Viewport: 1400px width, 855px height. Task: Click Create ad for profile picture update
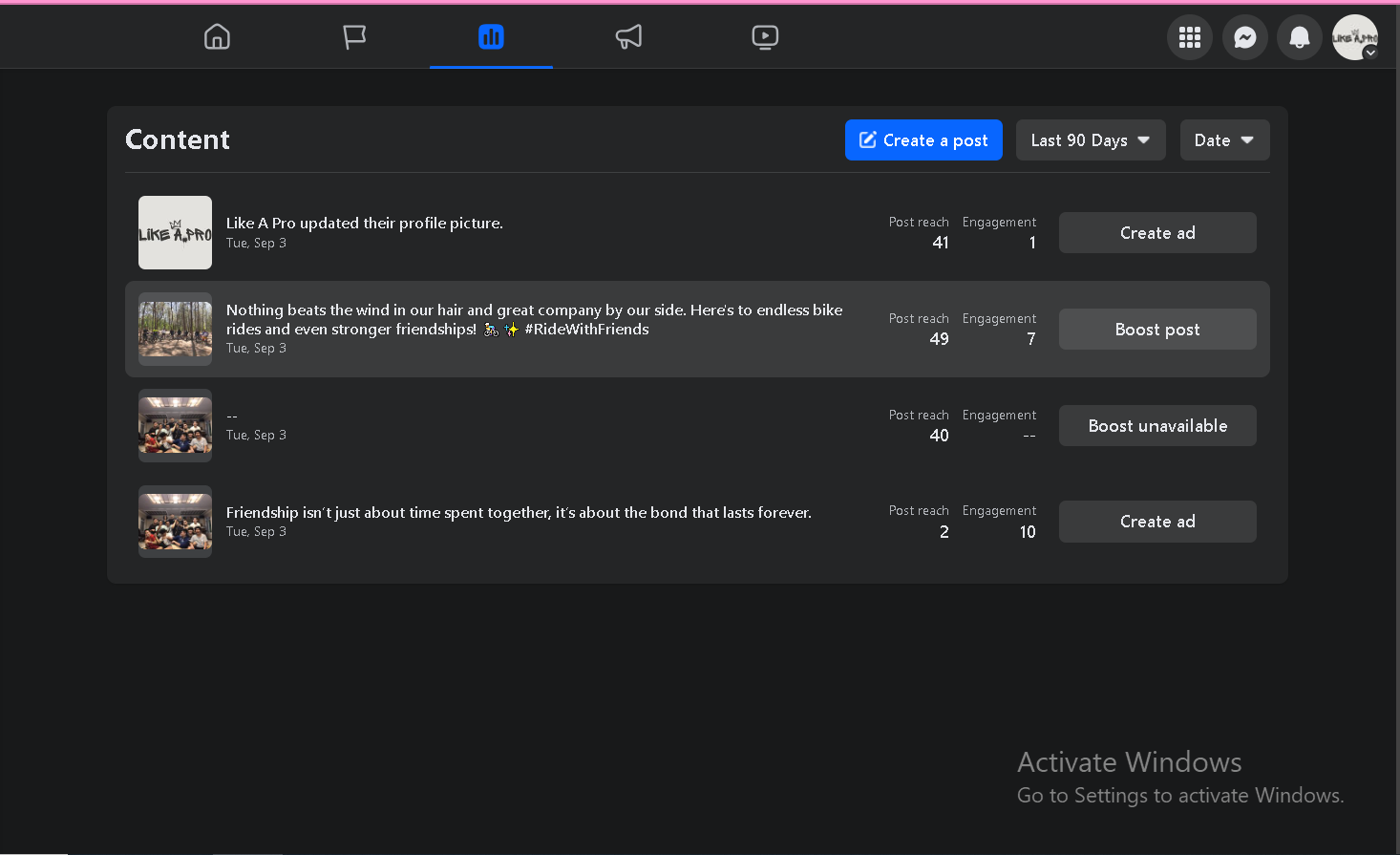coord(1157,233)
